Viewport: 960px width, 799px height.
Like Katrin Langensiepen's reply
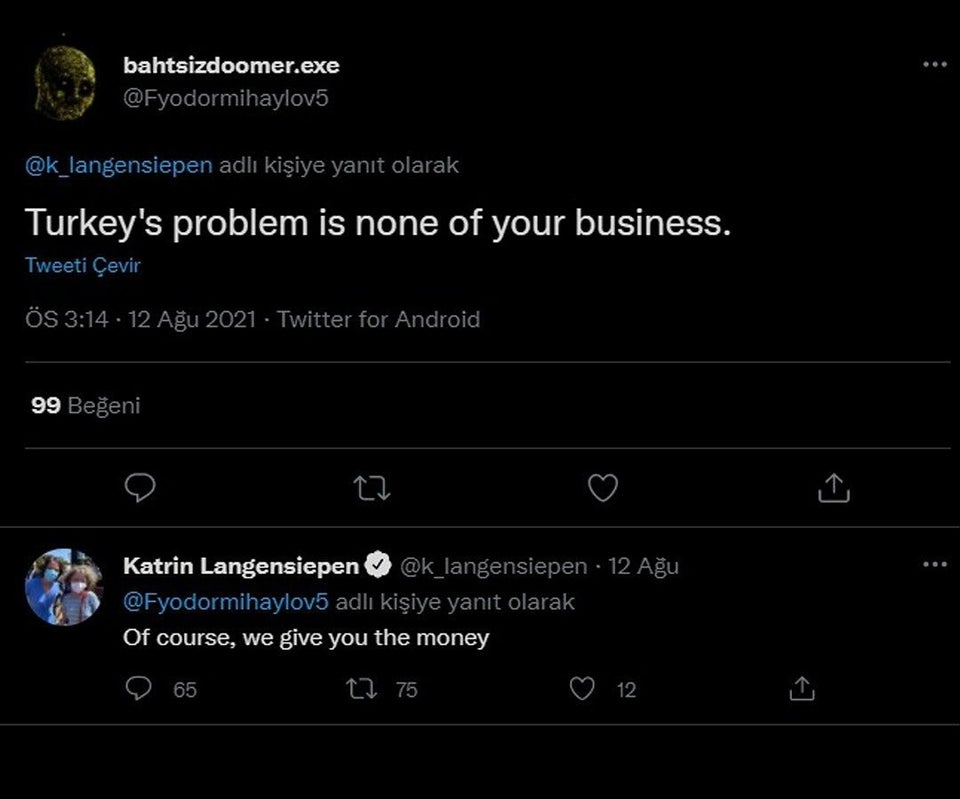tap(582, 689)
